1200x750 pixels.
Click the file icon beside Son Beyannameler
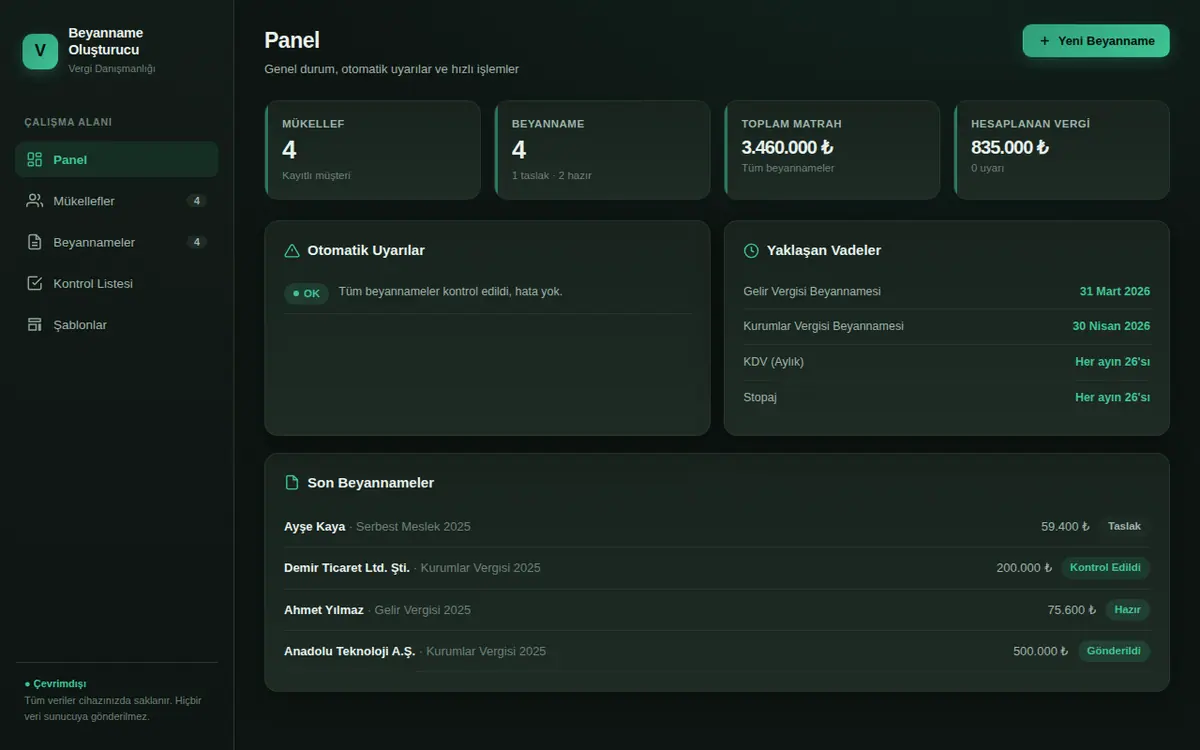[x=292, y=483]
